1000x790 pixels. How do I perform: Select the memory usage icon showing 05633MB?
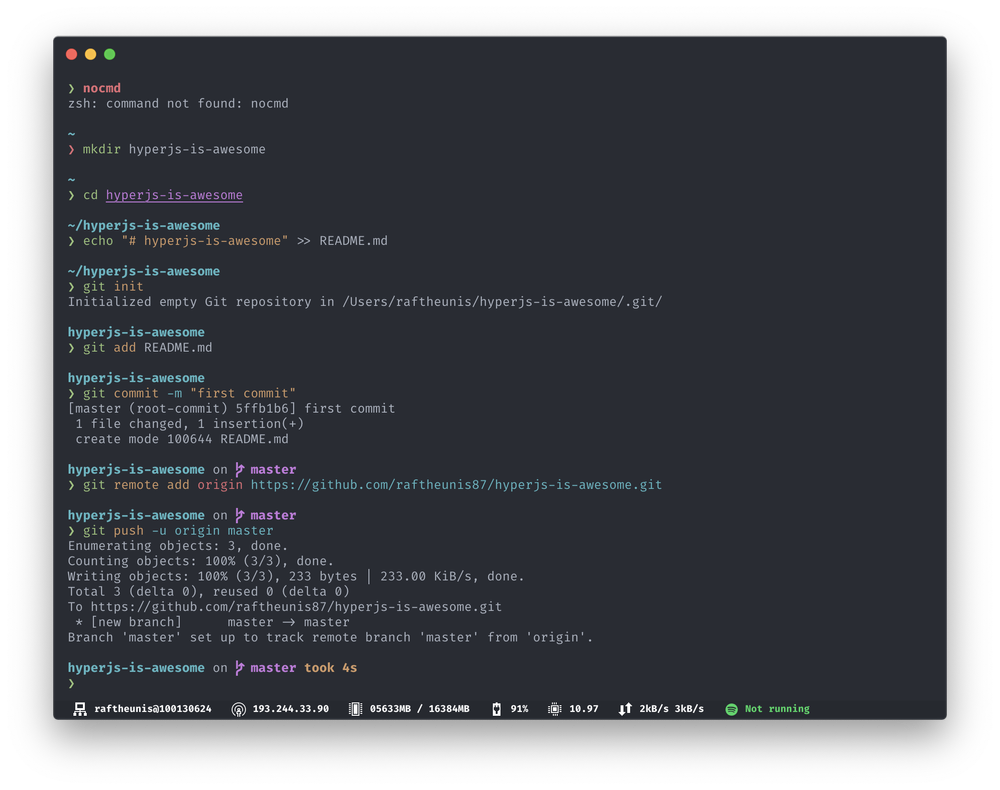point(354,708)
